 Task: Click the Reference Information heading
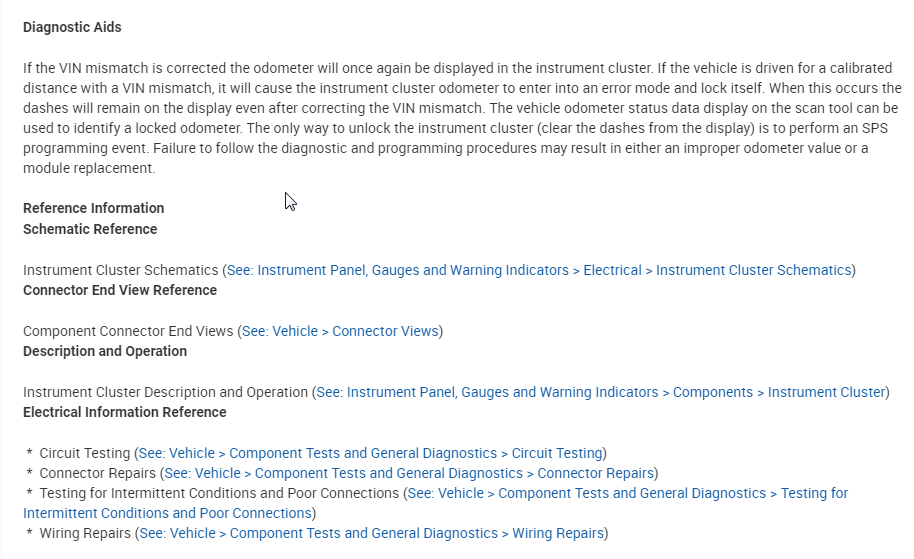click(x=93, y=208)
